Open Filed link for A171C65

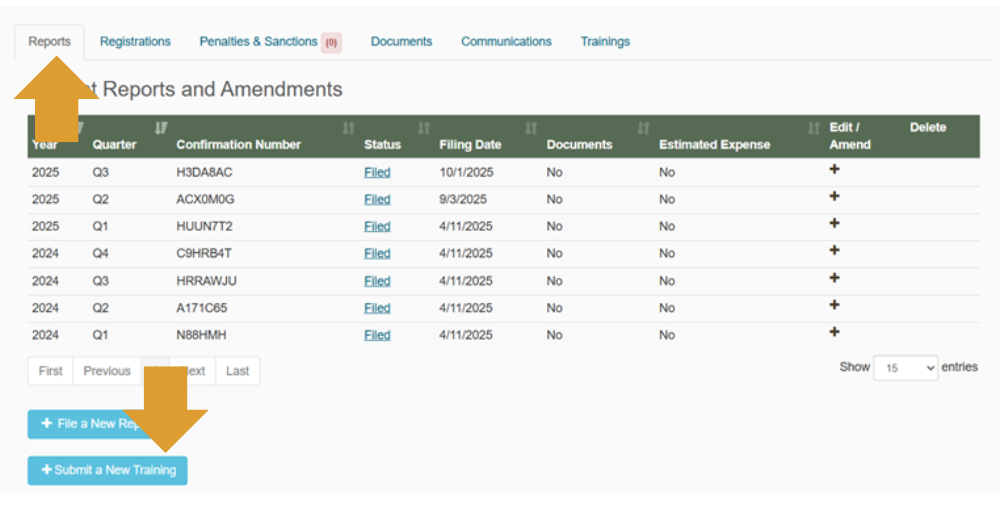click(x=377, y=308)
